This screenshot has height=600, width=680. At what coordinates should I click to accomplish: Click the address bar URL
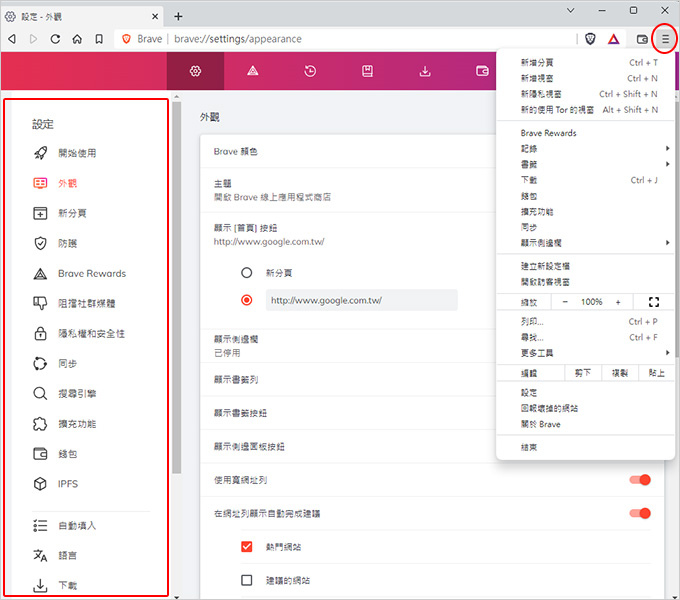[238, 39]
